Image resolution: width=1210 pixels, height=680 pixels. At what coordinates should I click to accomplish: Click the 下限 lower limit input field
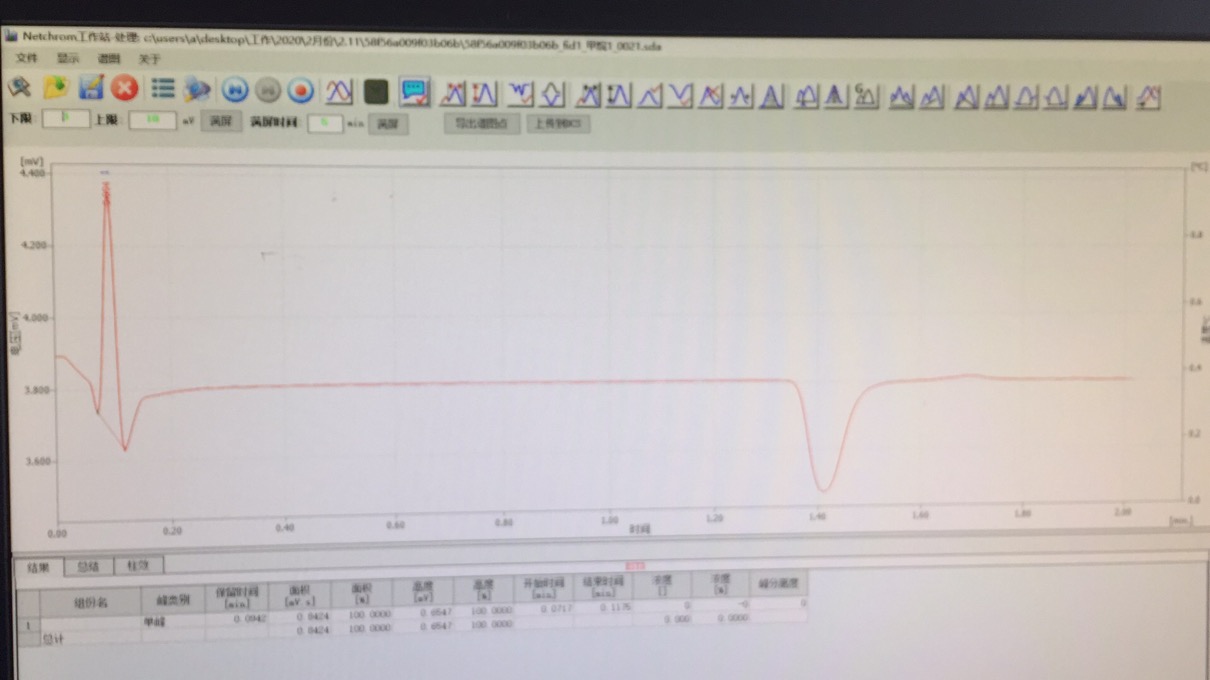coord(65,119)
